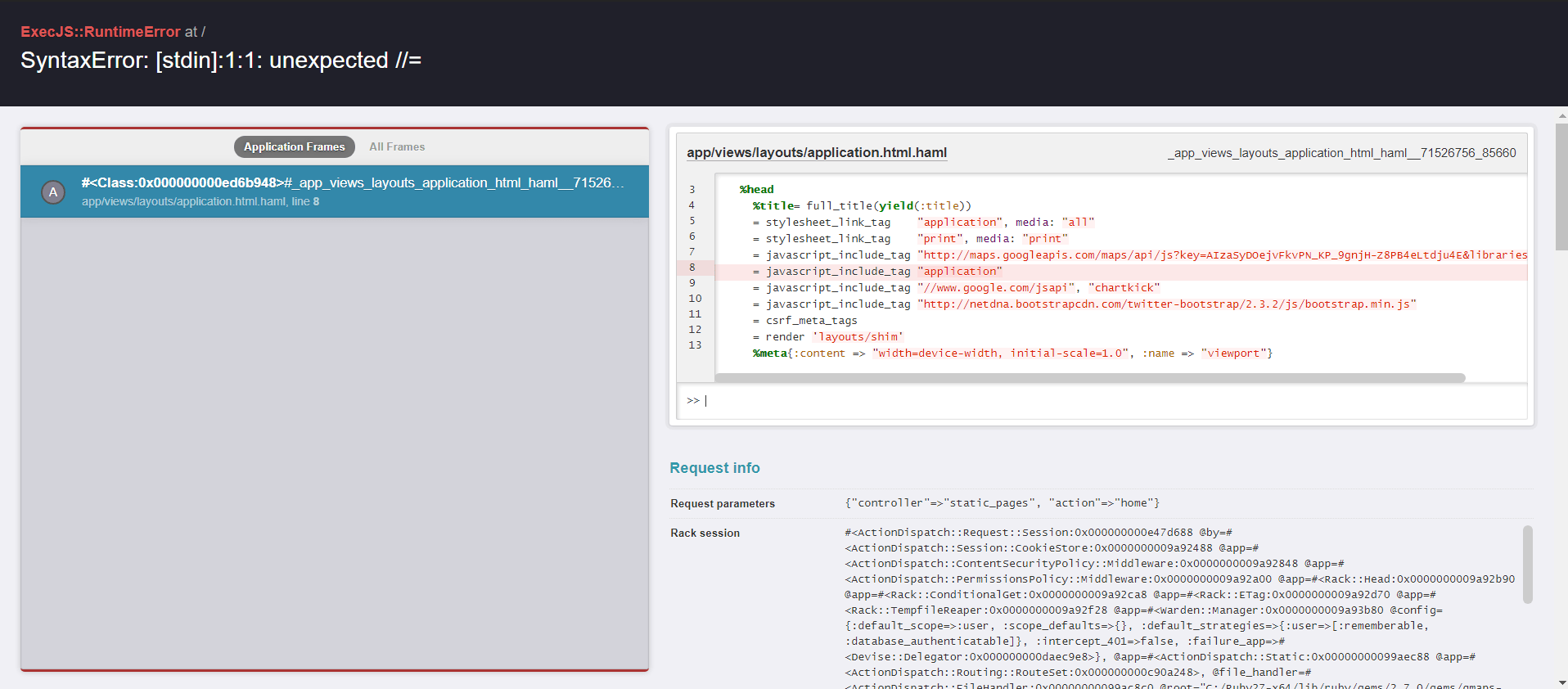
Task: Click the page scrollbar up arrow
Action: coord(1561,115)
